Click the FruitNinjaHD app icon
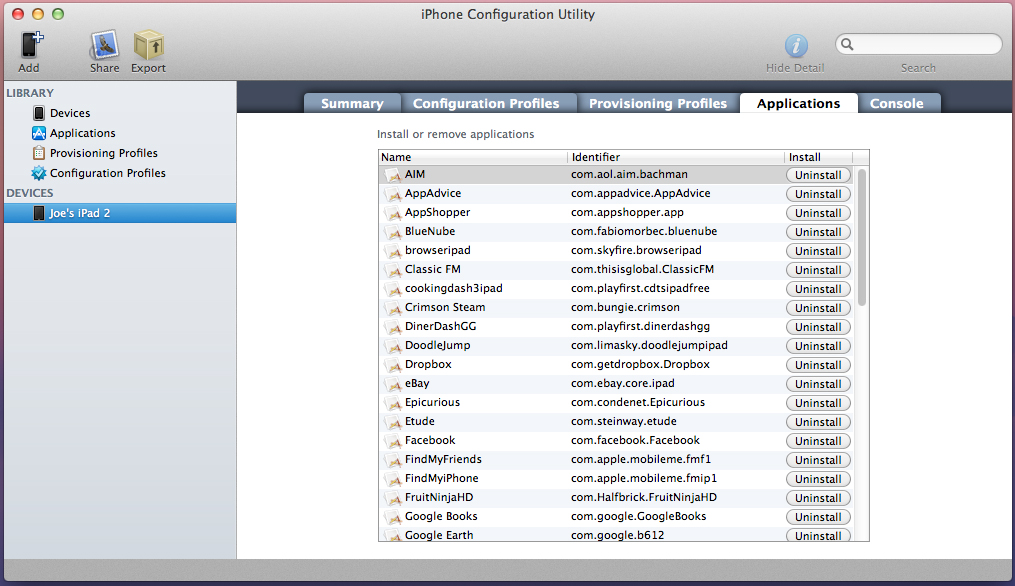 (x=392, y=498)
